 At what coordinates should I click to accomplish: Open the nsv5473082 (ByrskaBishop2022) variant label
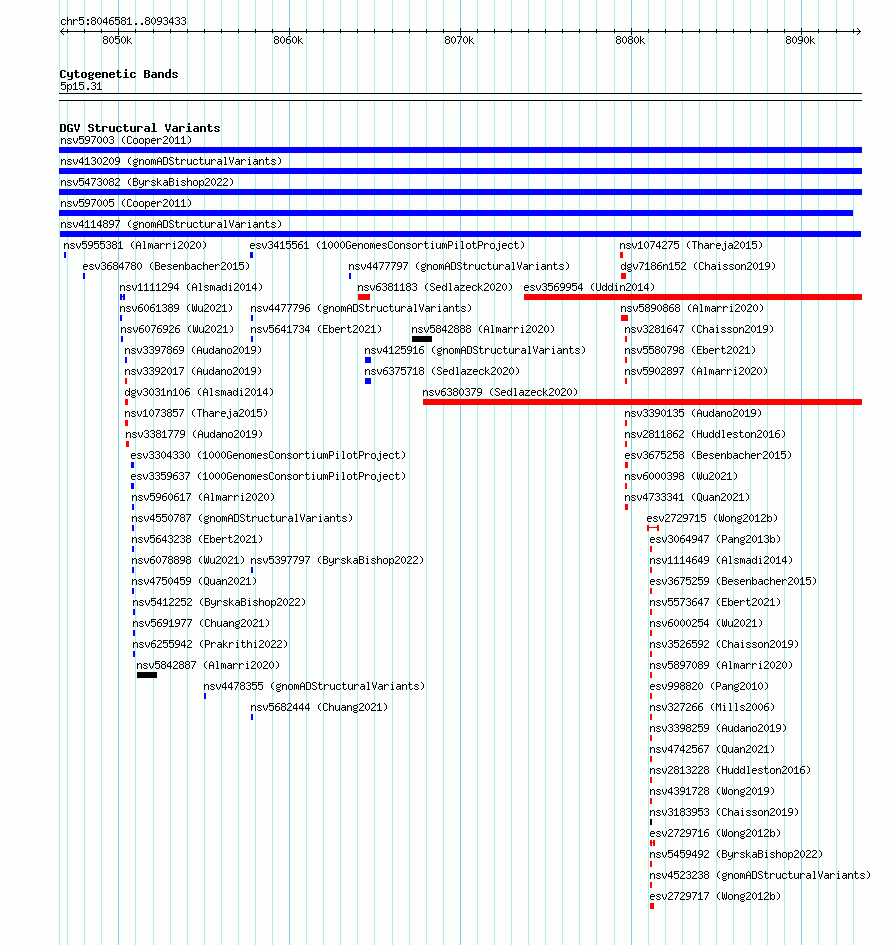point(147,183)
